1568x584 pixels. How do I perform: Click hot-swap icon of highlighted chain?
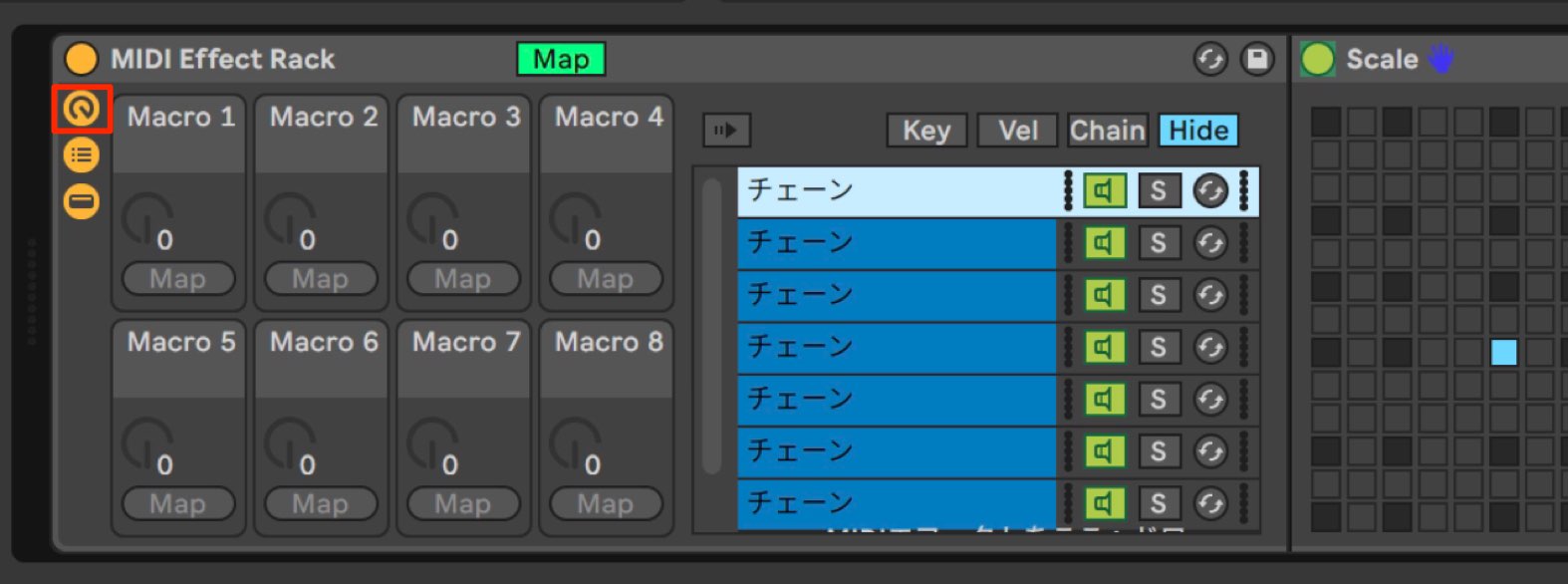[1210, 191]
